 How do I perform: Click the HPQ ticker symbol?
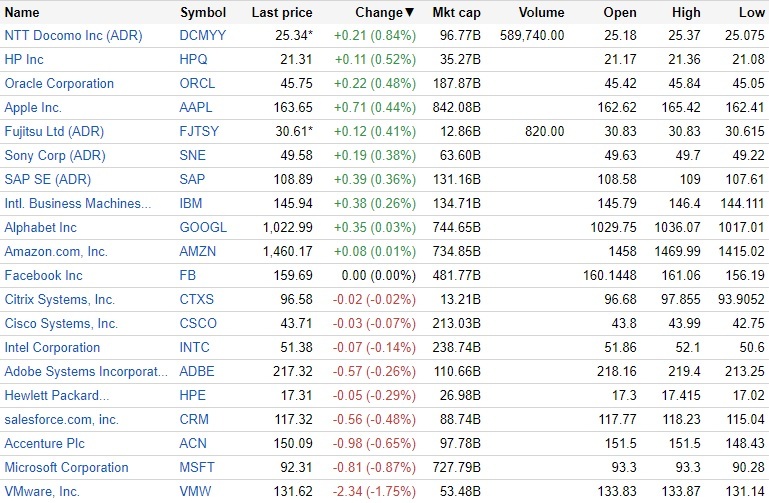196,60
